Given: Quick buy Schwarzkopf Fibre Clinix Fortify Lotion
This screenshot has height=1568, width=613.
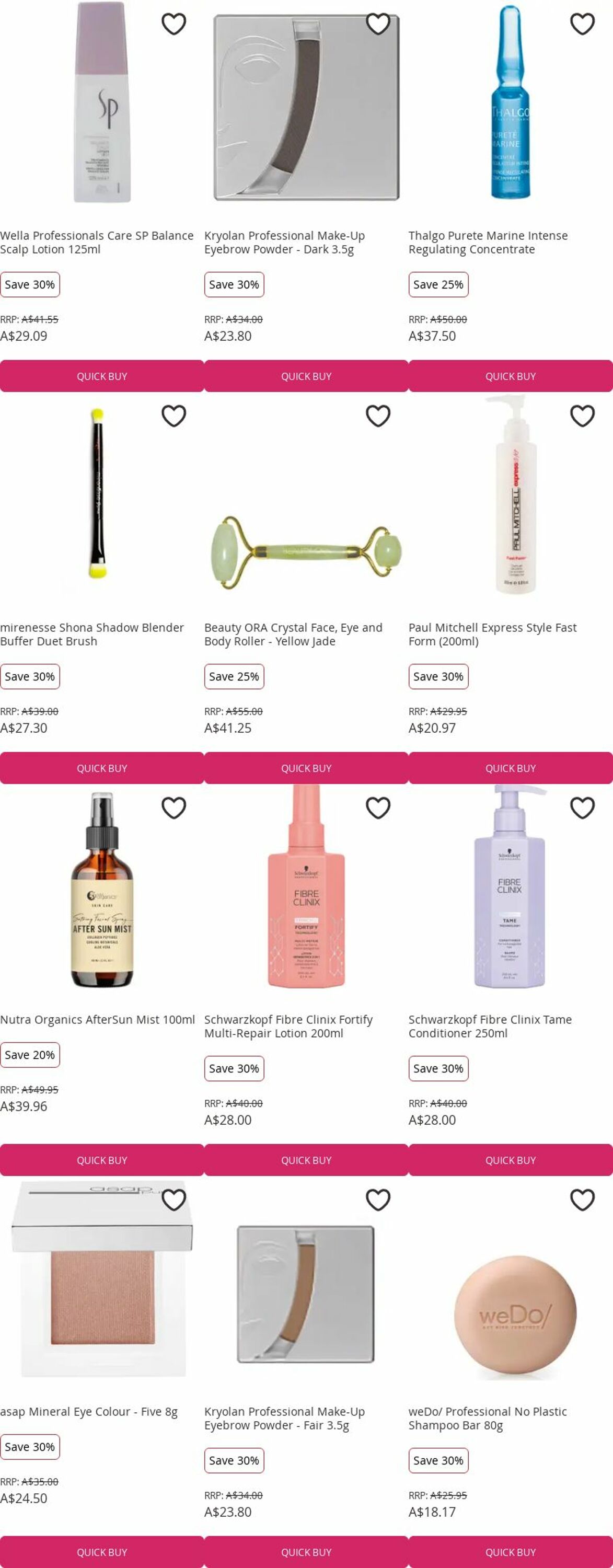Looking at the screenshot, I should click(x=306, y=1160).
